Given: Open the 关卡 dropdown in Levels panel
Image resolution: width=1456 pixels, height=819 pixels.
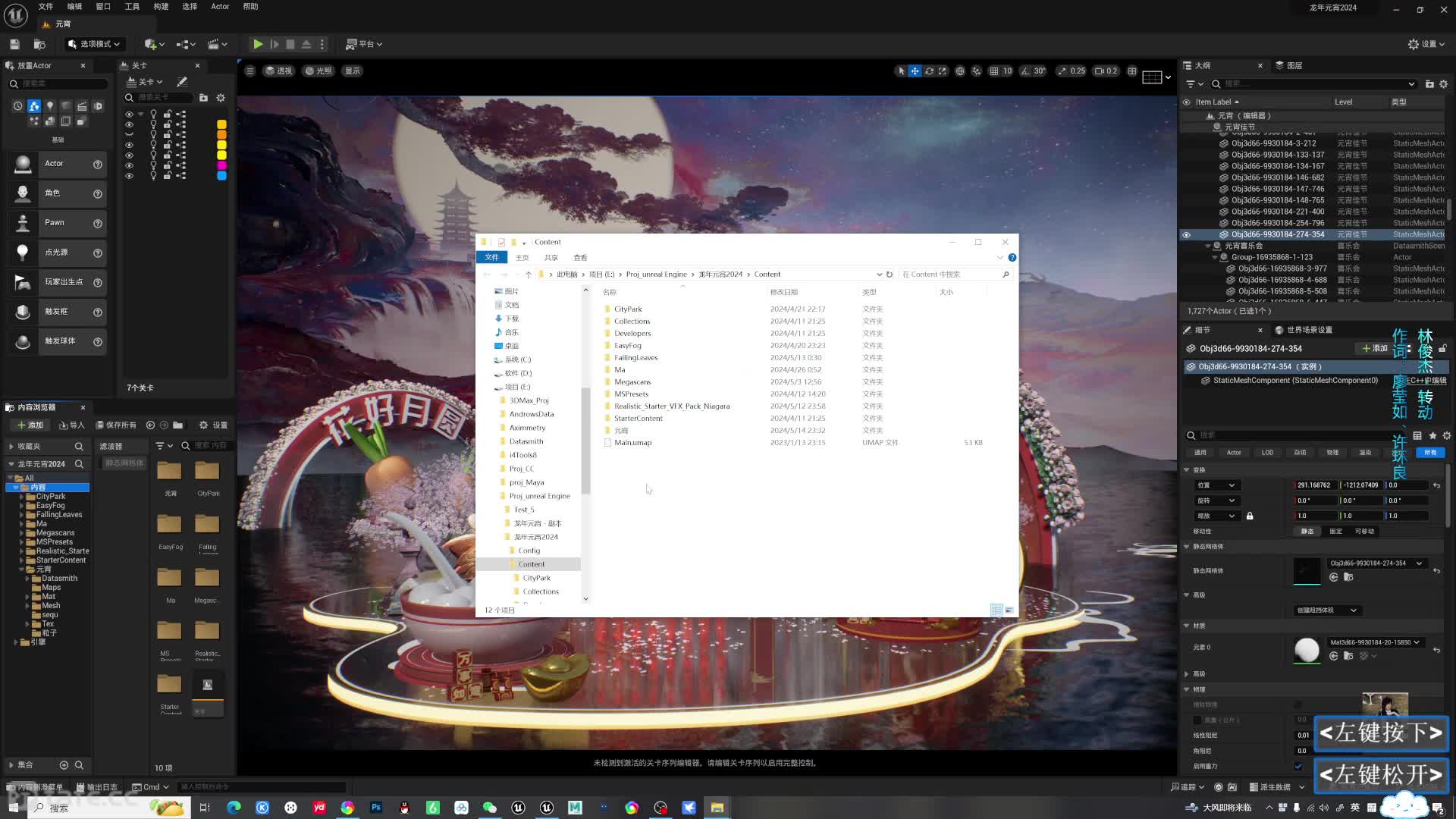Looking at the screenshot, I should coord(145,82).
